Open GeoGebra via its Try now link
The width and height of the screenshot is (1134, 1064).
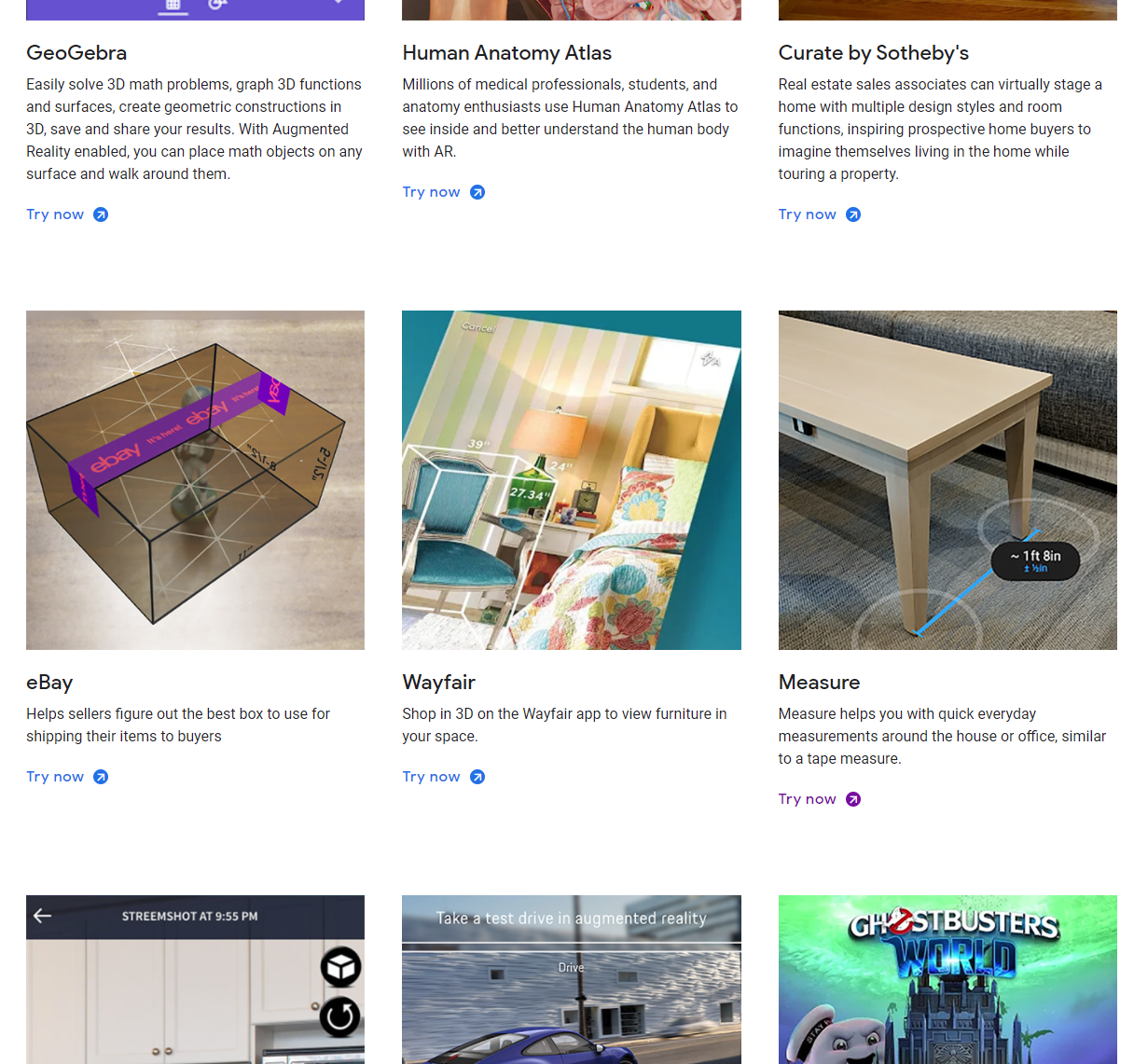(x=55, y=214)
